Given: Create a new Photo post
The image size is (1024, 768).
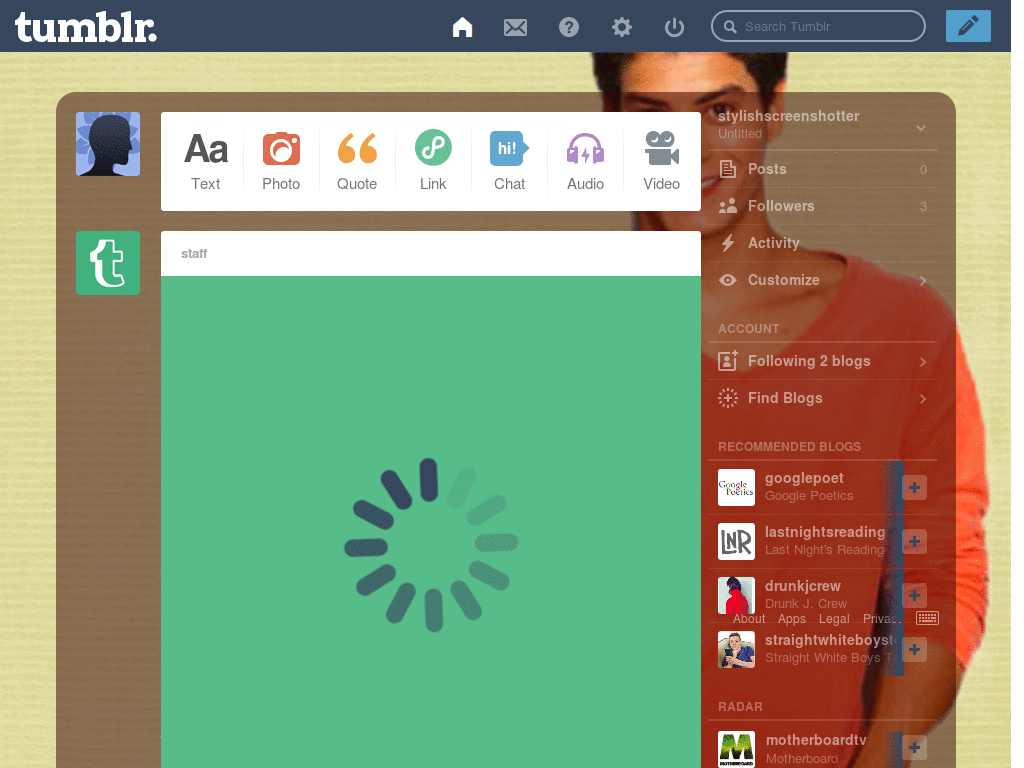Looking at the screenshot, I should pyautogui.click(x=281, y=161).
